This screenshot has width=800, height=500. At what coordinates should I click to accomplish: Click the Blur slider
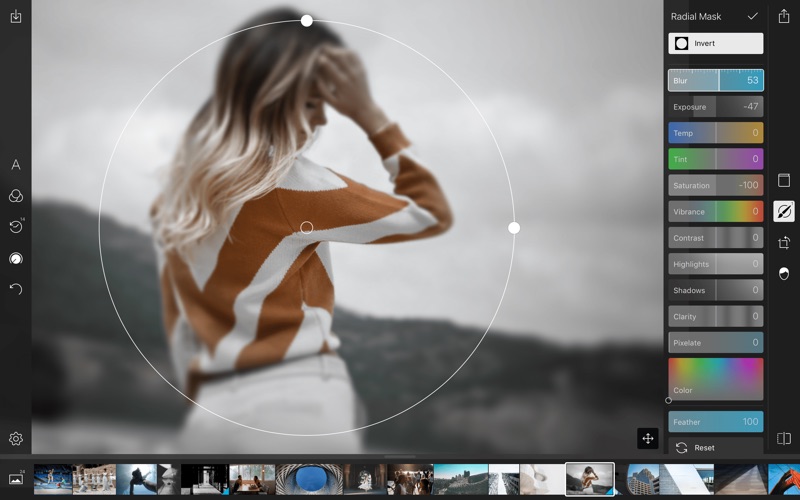click(x=715, y=81)
